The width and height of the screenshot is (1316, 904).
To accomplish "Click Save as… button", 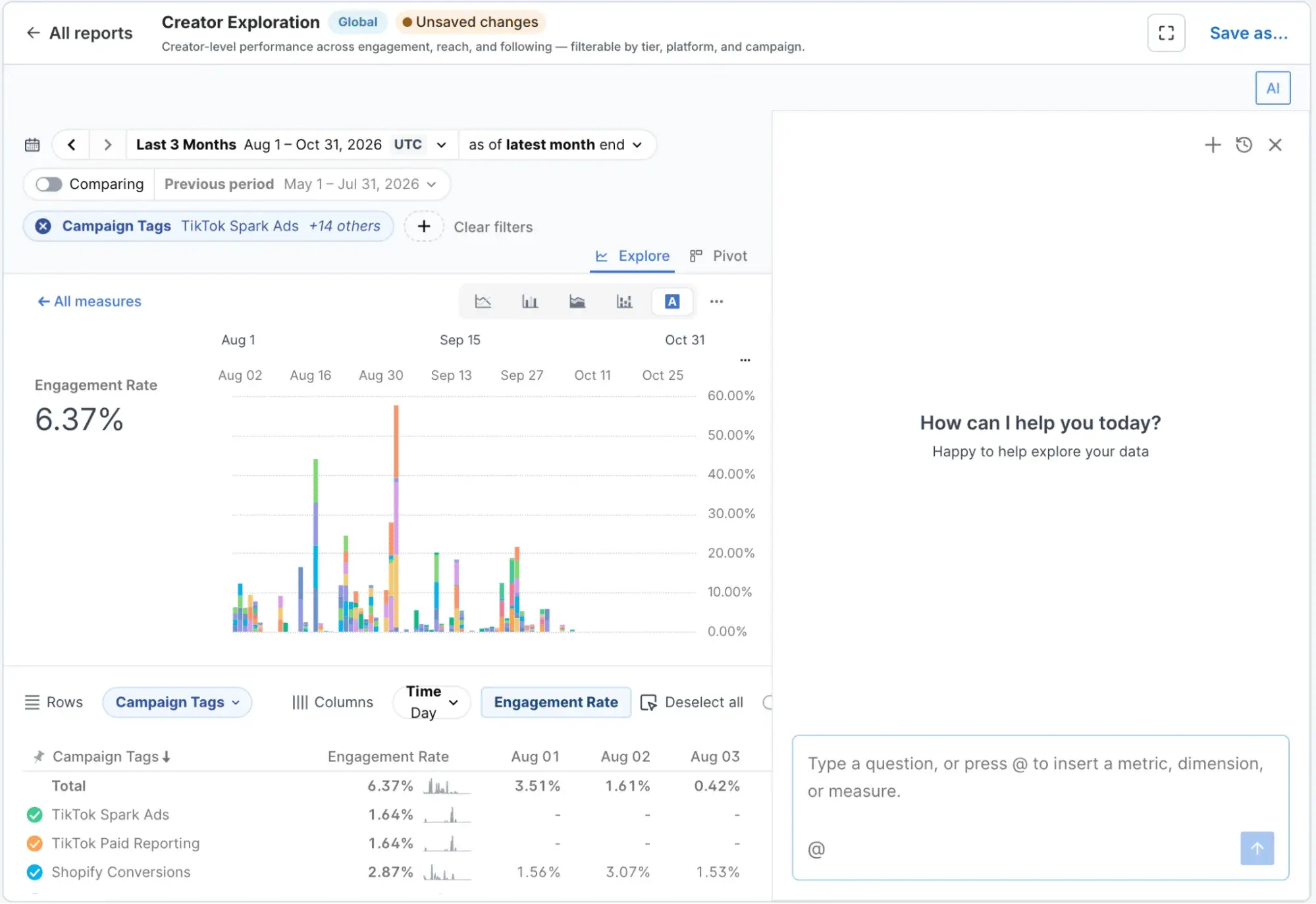I will pos(1248,33).
